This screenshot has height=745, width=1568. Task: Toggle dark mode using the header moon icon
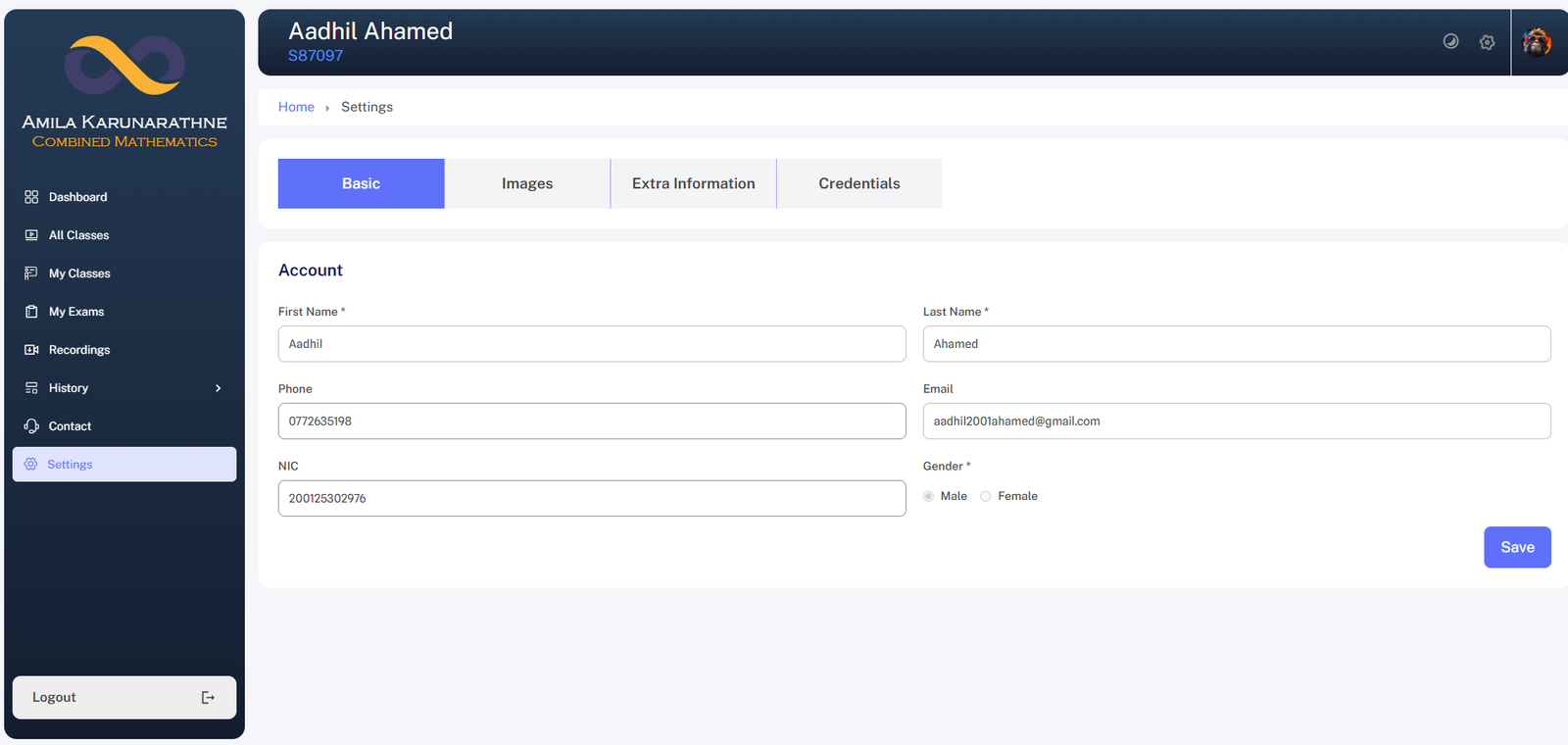click(x=1450, y=41)
